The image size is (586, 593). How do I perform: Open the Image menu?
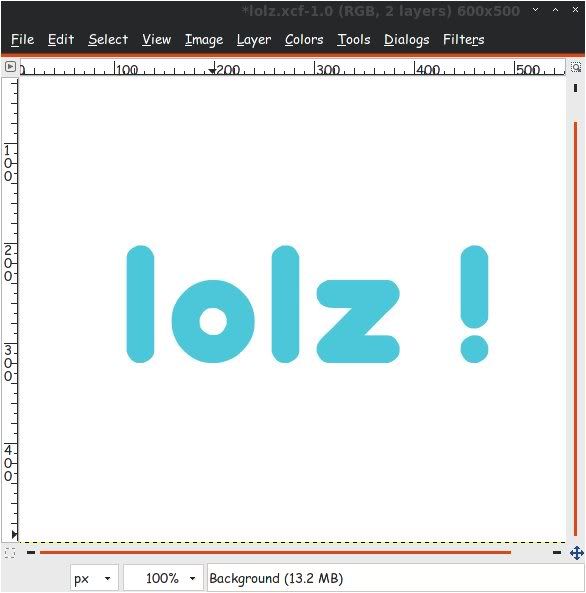204,39
